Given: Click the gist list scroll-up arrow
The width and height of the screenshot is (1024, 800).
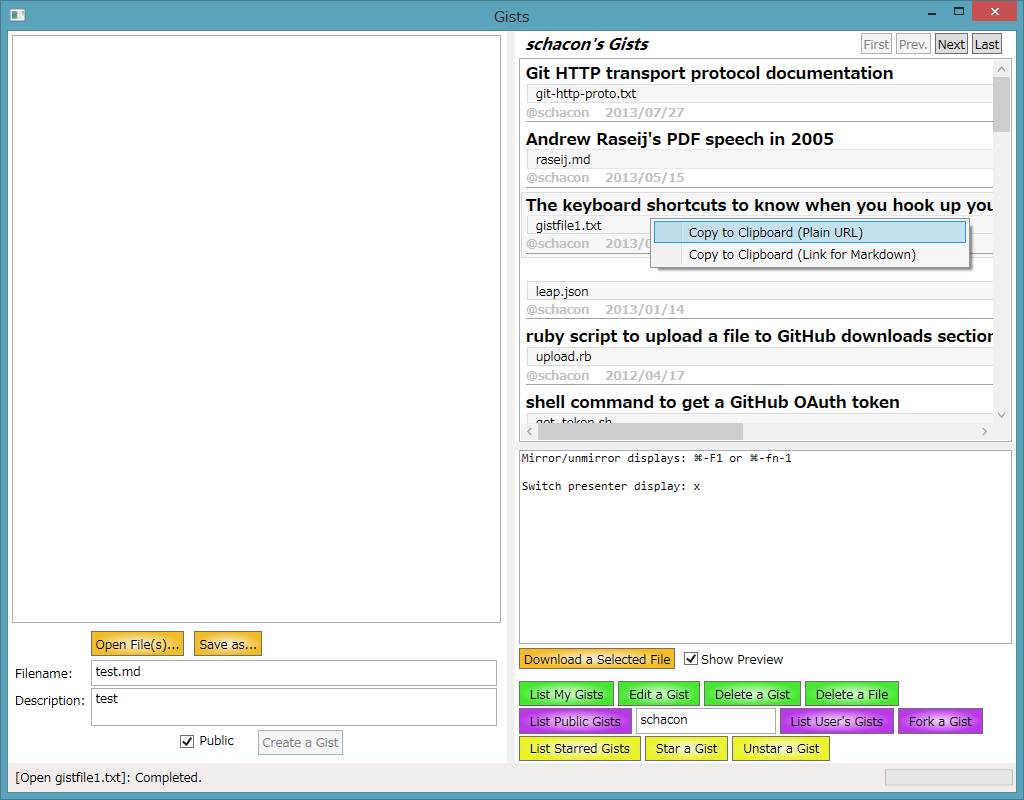Looking at the screenshot, I should point(1002,69).
